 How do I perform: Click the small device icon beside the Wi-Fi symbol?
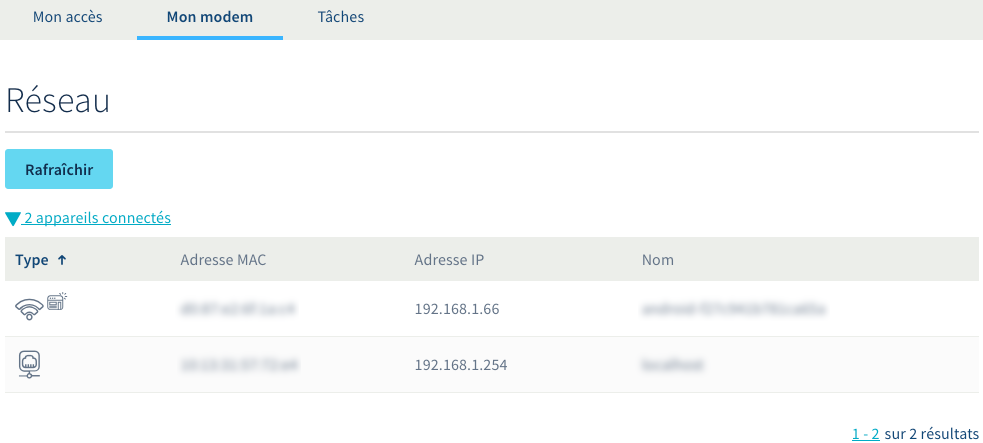pos(56,301)
